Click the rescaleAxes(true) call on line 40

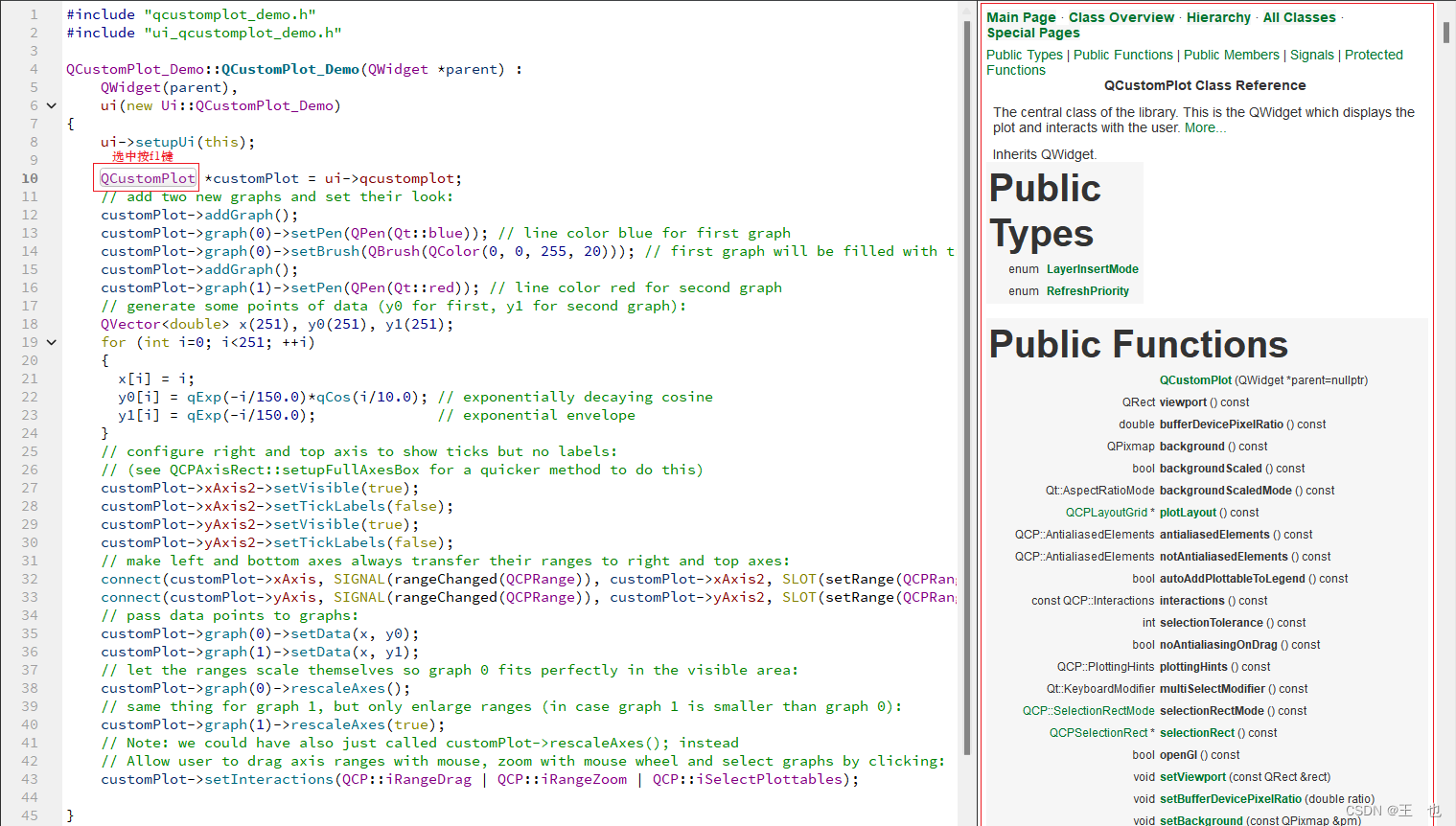273,724
